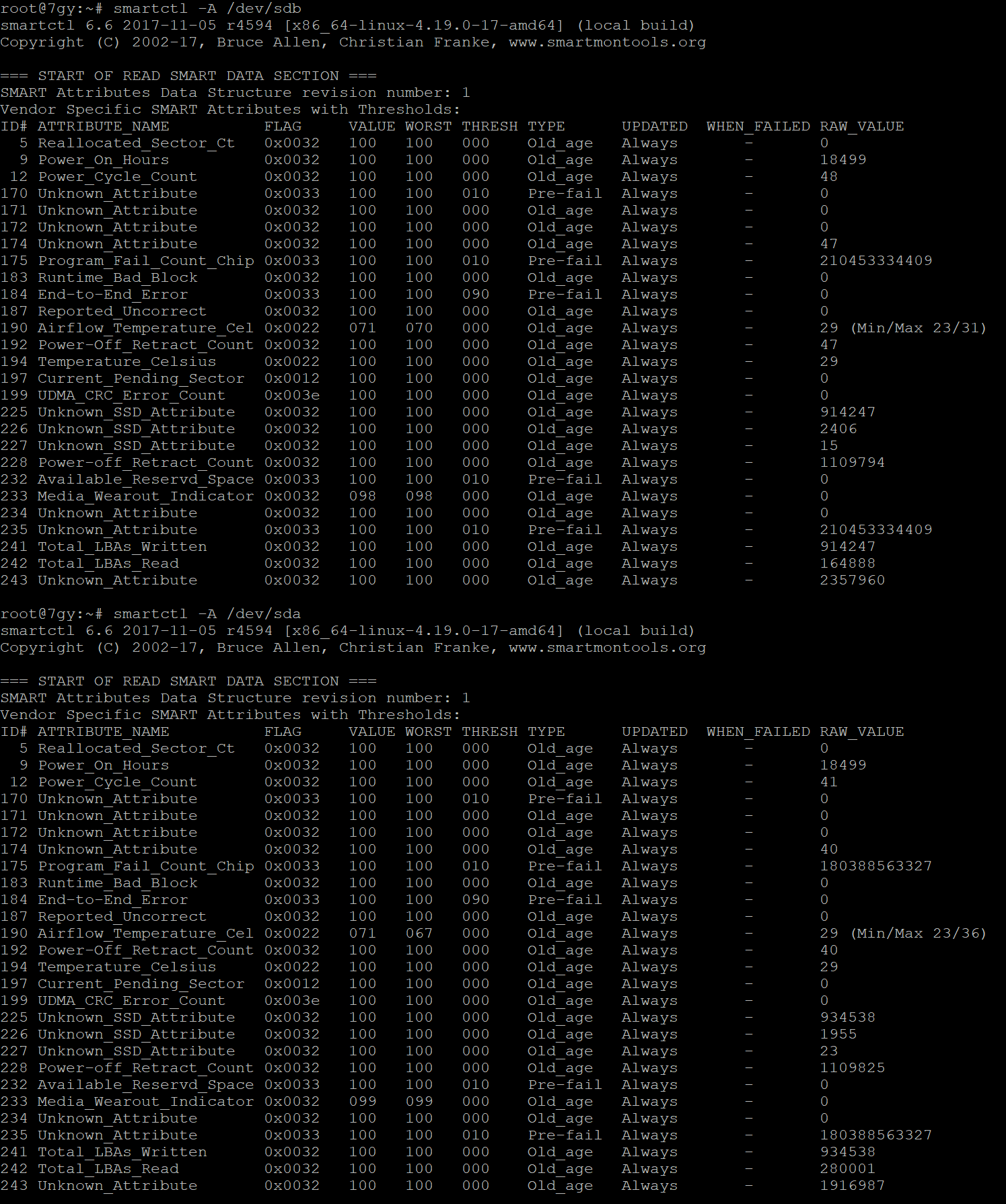This screenshot has width=1006, height=1204.
Task: Select the Min/Max 23/31 temperature text
Action: (919, 328)
